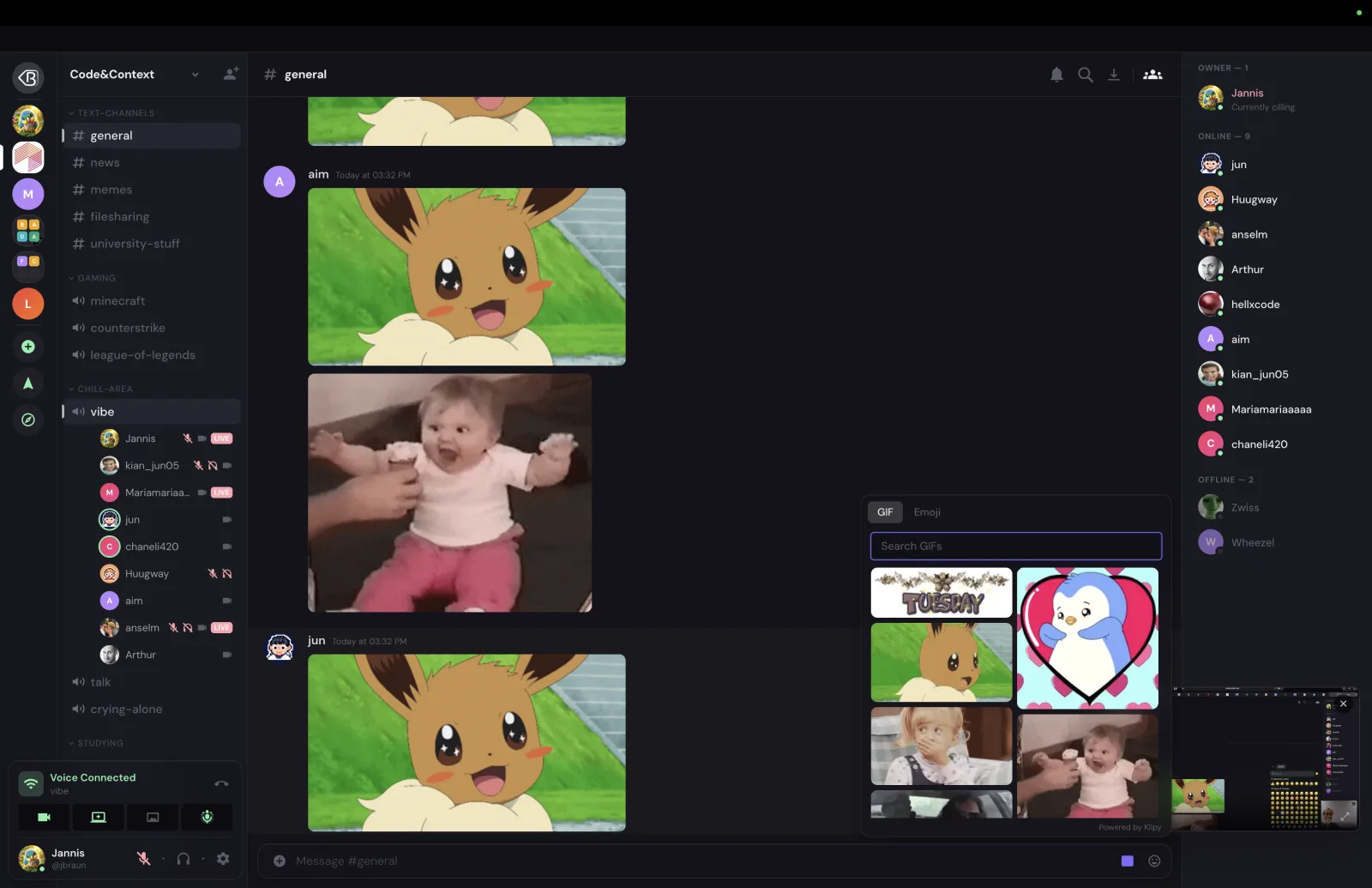Open the four-tile B A D A server folder
This screenshot has width=1372, height=888.
(28, 230)
